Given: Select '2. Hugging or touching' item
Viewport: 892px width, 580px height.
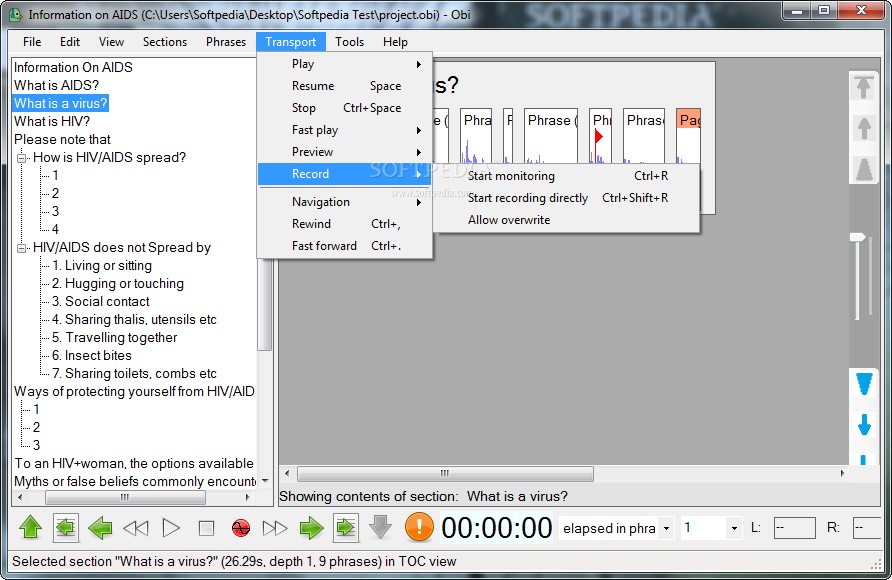Looking at the screenshot, I should (118, 284).
